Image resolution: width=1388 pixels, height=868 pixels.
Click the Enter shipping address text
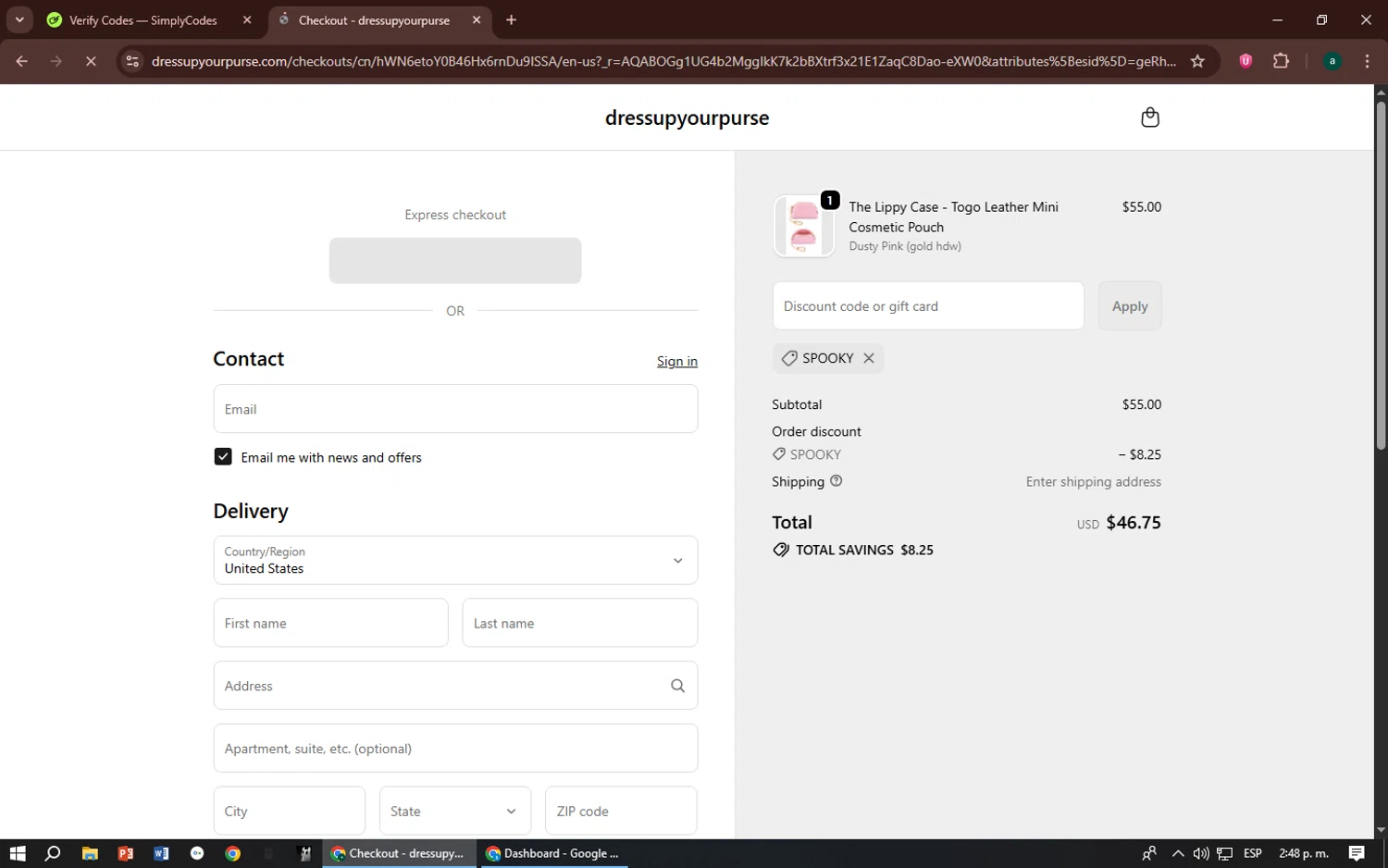(1094, 481)
